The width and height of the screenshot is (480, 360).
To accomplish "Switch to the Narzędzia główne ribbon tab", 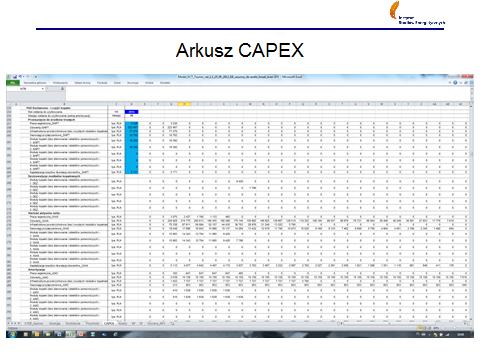I will pos(35,83).
